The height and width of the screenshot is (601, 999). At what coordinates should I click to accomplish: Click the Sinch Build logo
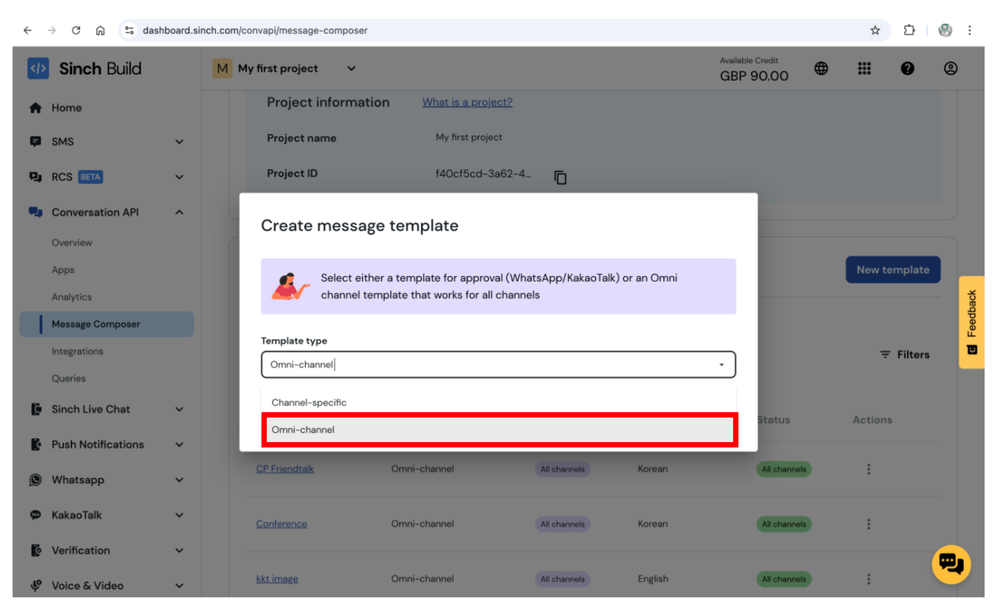click(85, 69)
